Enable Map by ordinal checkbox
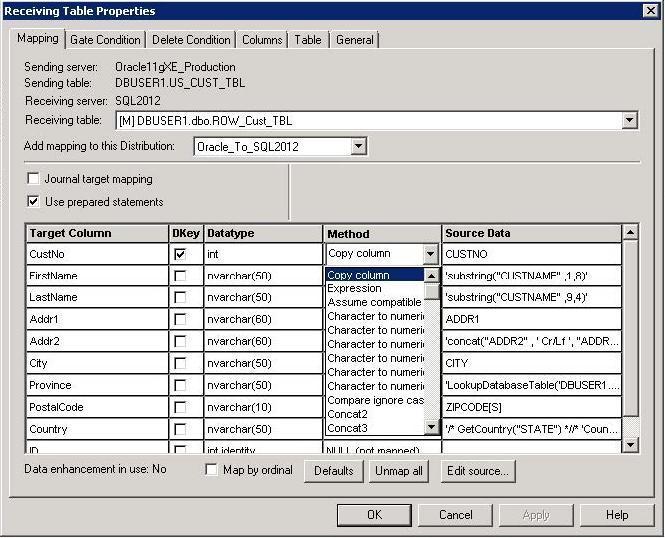The width and height of the screenshot is (665, 538). [211, 470]
